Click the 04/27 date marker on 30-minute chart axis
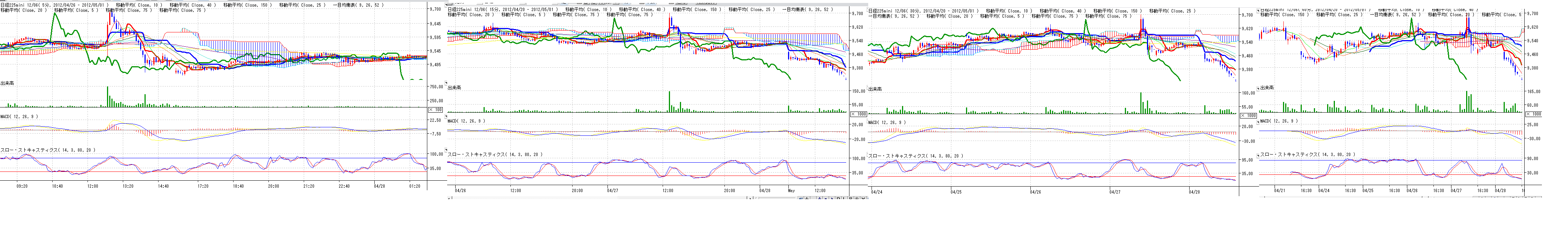Screen dimensions: 1568x237 tap(1115, 191)
